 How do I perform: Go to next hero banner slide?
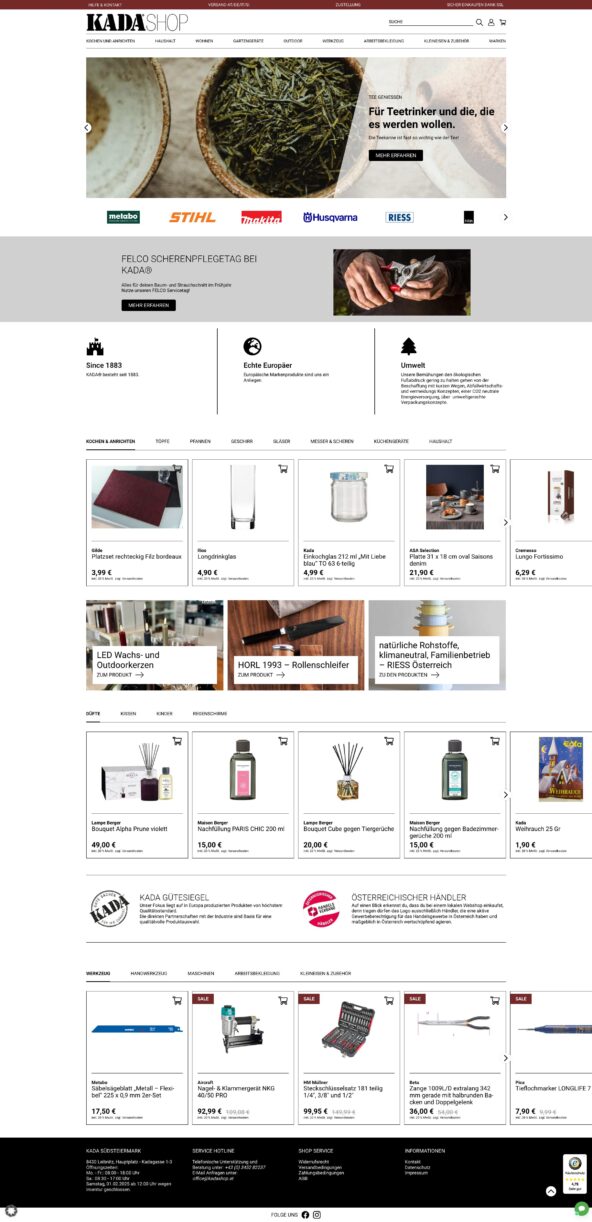click(505, 128)
